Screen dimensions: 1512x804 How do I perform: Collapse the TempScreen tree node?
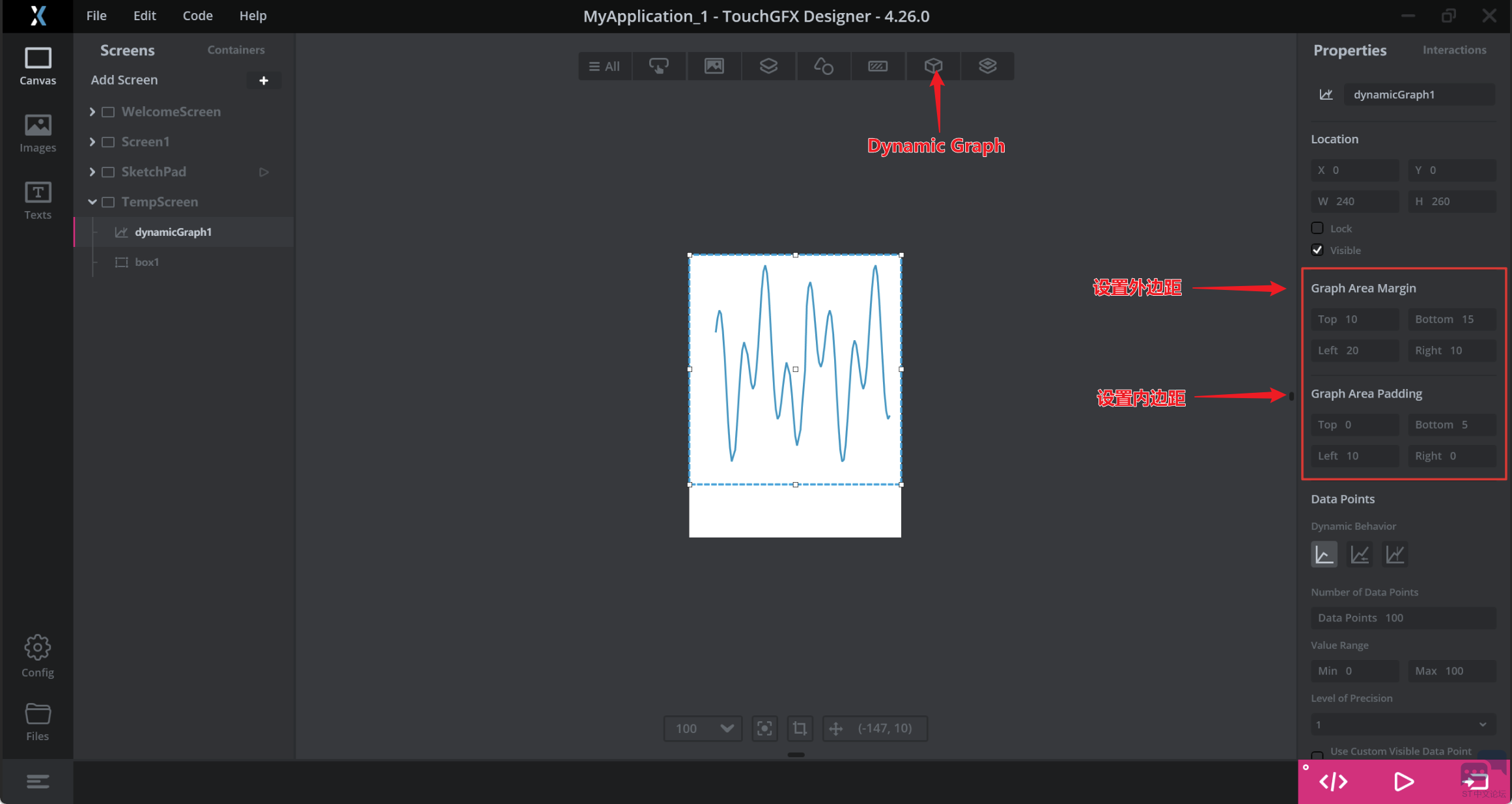[92, 202]
